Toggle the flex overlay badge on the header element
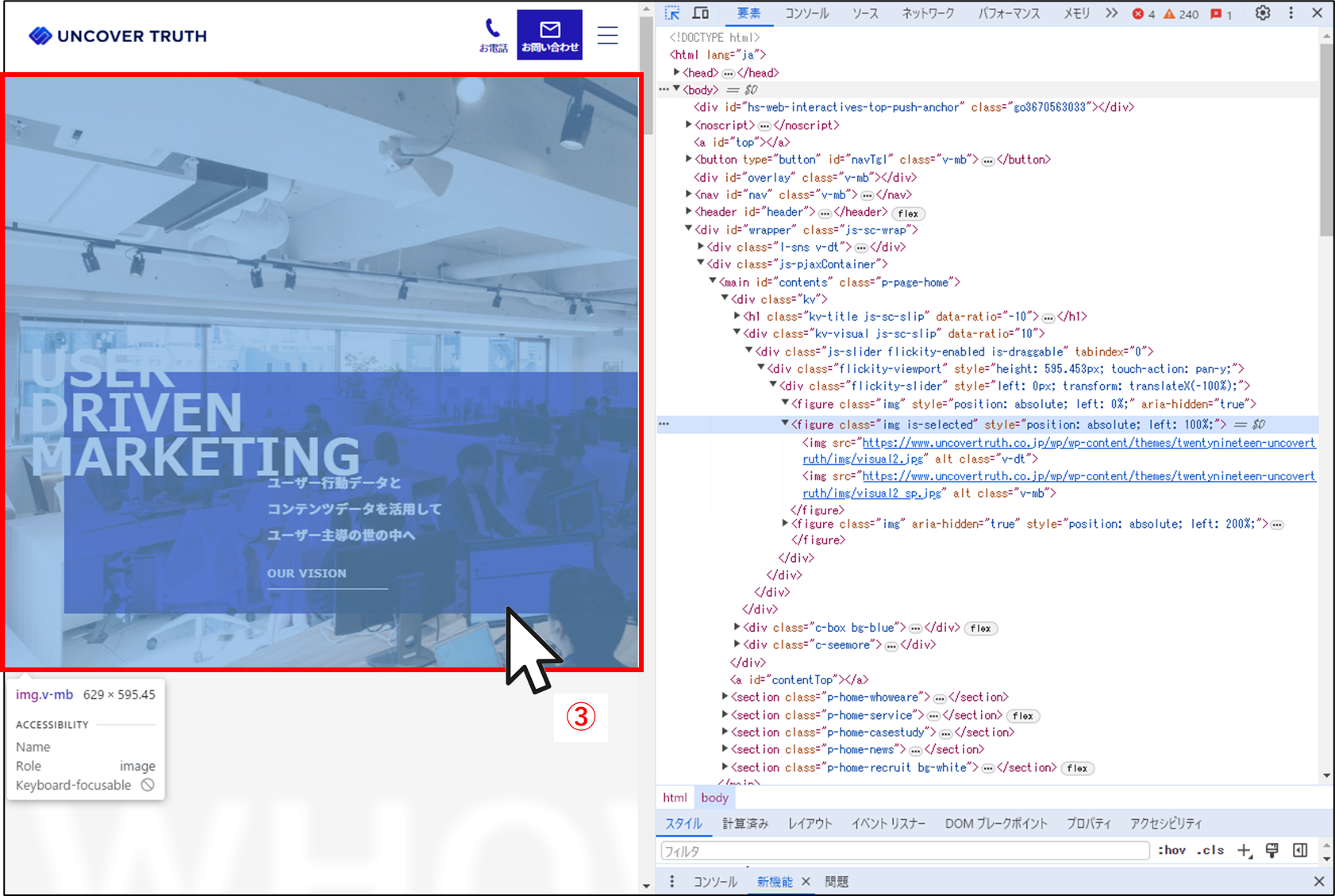1335x896 pixels. (x=908, y=213)
